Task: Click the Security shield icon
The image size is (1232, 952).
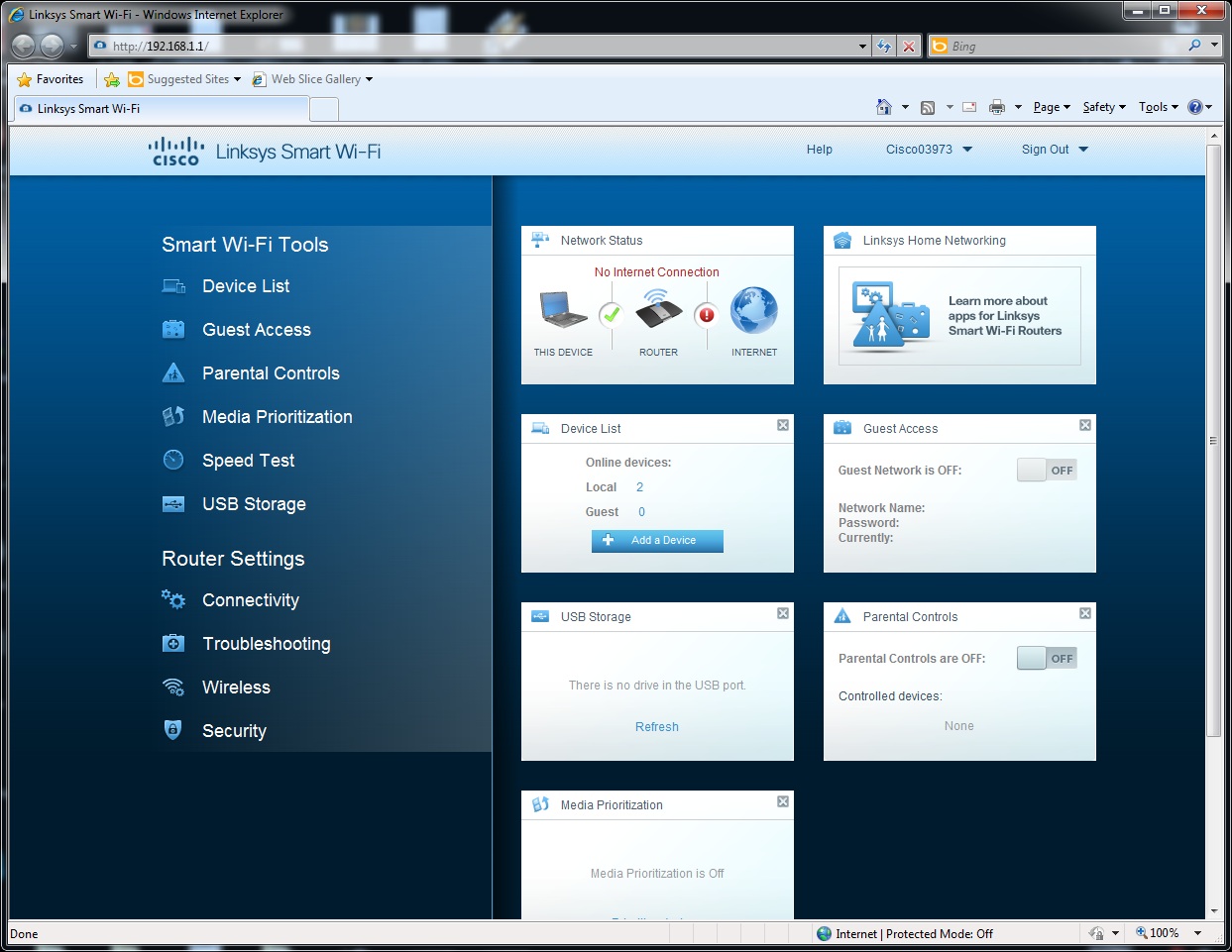Action: point(172,730)
